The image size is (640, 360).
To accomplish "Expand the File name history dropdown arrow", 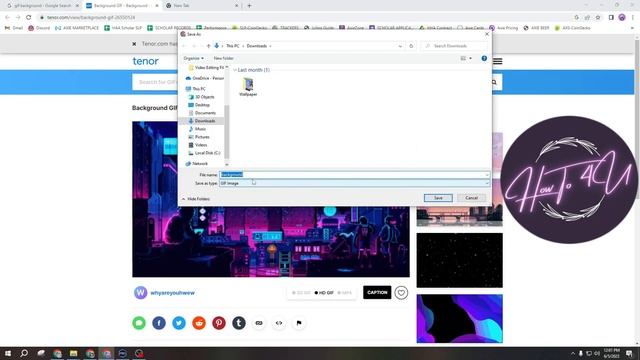I will (487, 175).
